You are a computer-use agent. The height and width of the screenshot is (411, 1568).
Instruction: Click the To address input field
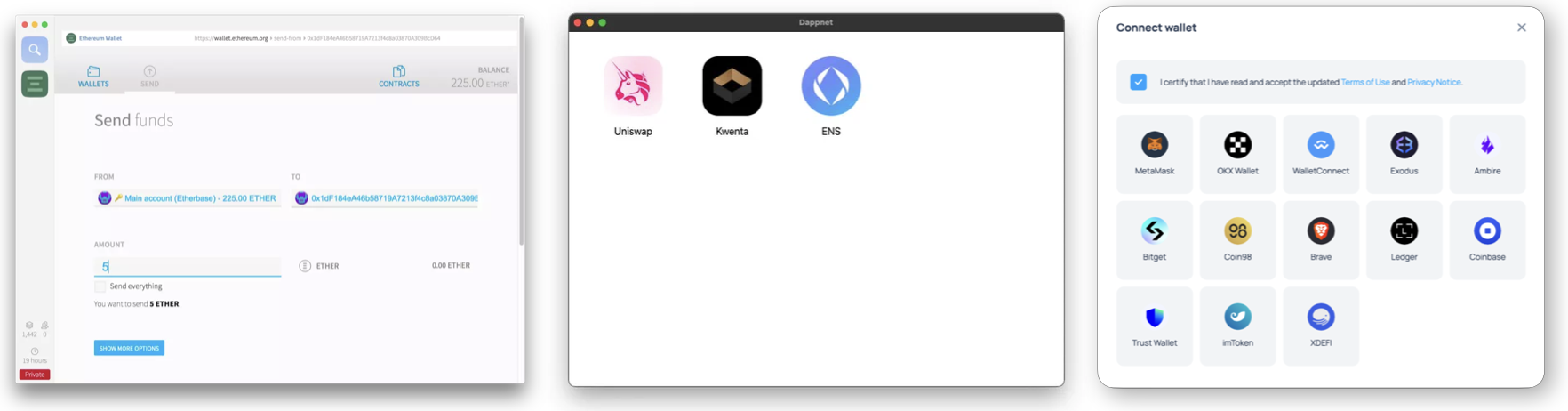click(x=385, y=198)
